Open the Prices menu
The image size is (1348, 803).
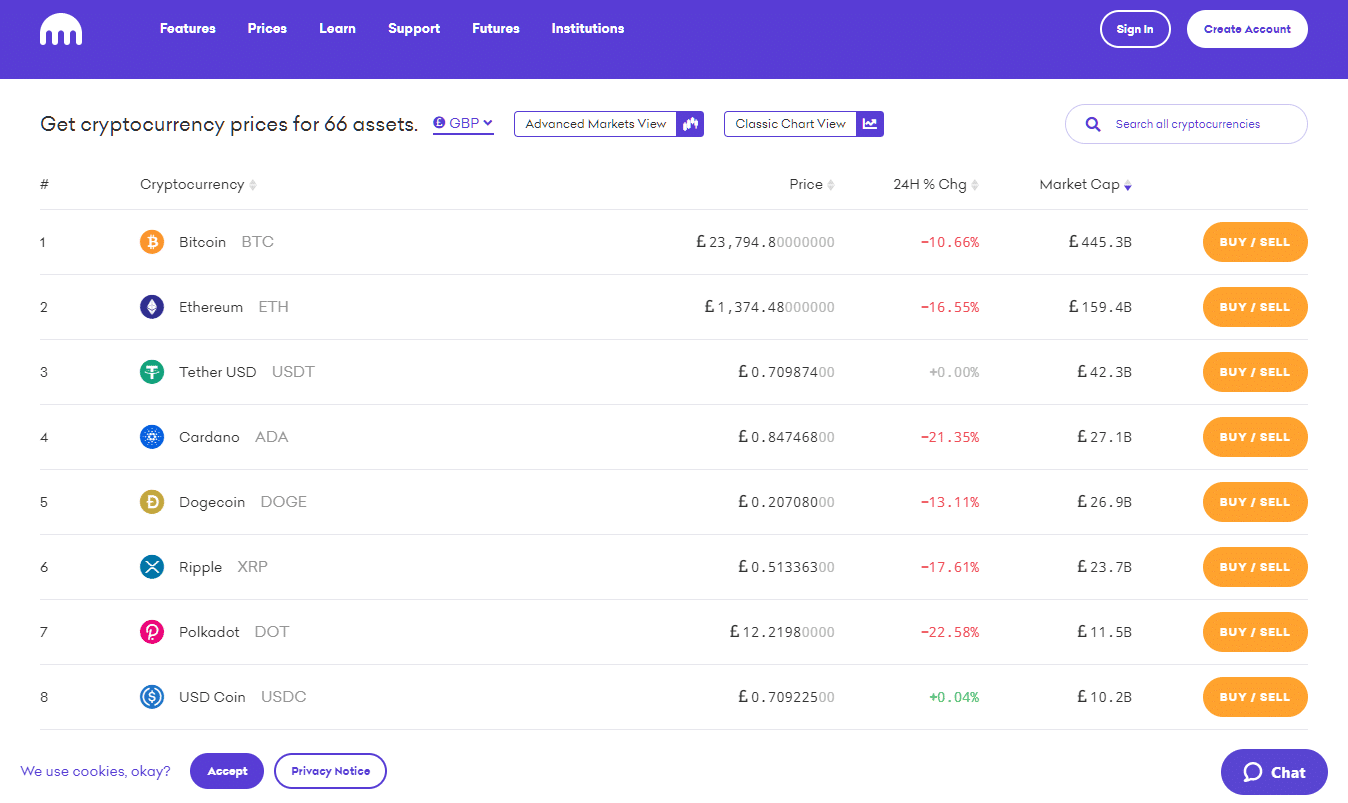(x=267, y=29)
